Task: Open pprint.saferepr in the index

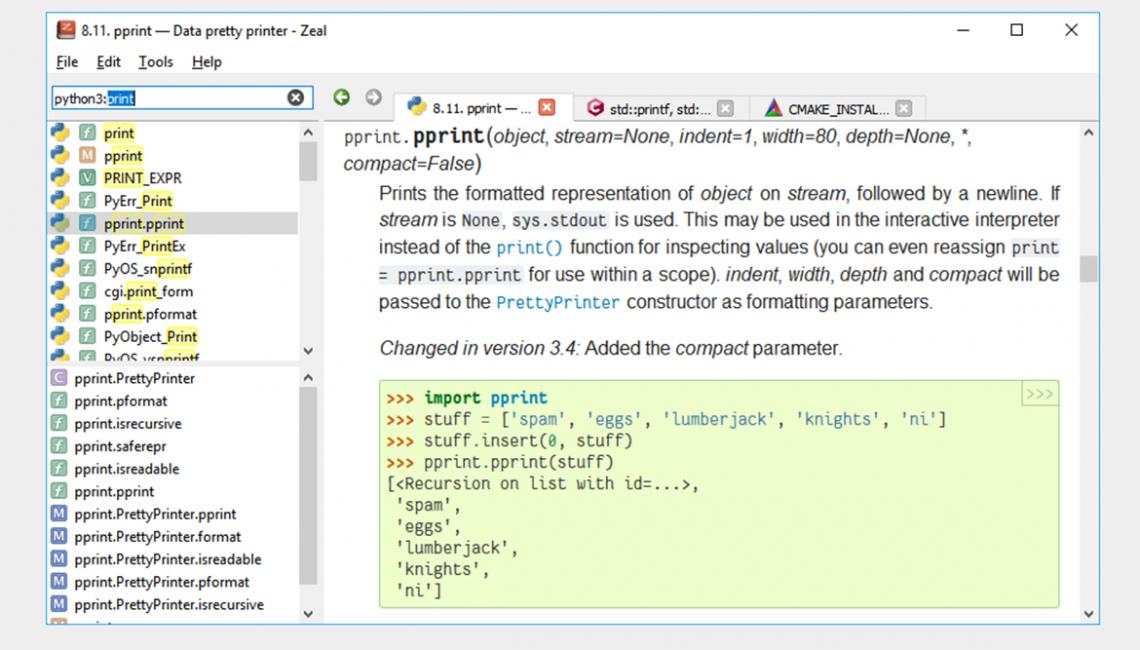Action: pyautogui.click(x=173, y=446)
